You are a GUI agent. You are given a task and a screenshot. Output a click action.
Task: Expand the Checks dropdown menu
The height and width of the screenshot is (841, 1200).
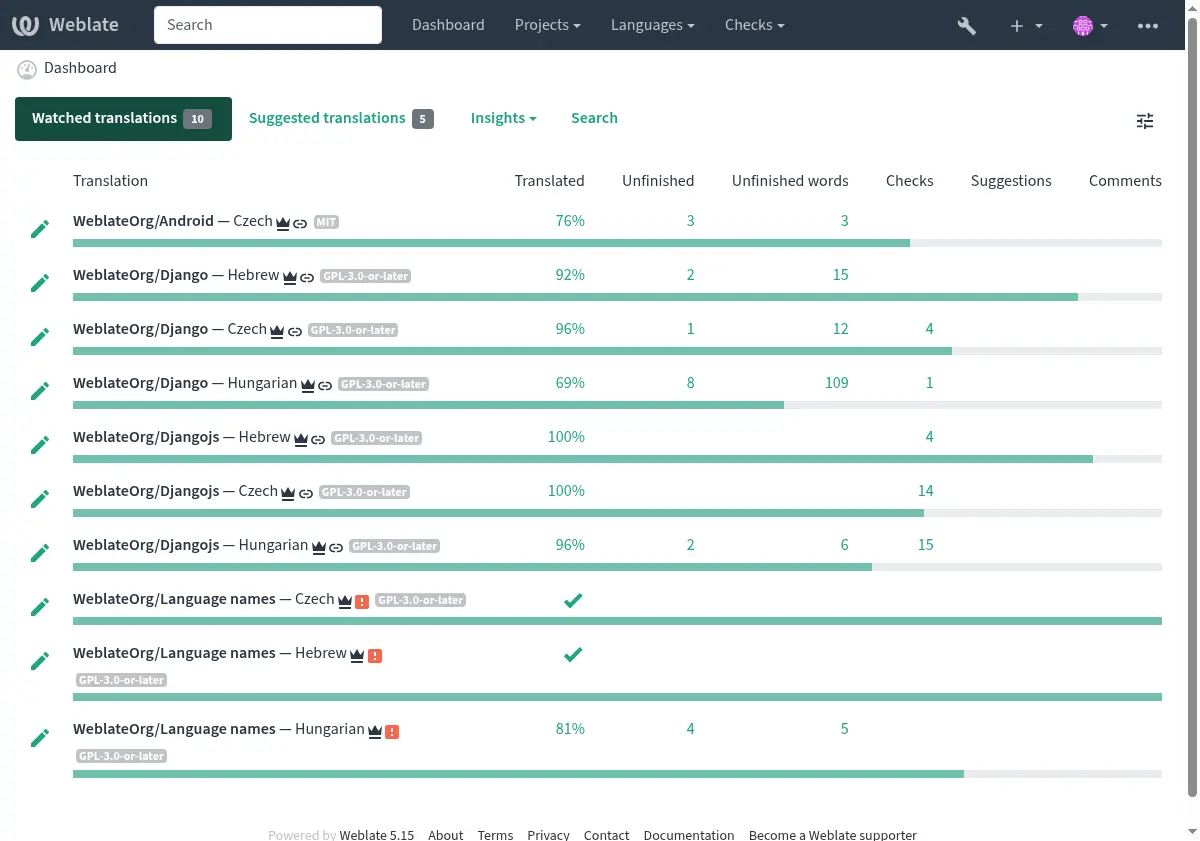pyautogui.click(x=754, y=25)
